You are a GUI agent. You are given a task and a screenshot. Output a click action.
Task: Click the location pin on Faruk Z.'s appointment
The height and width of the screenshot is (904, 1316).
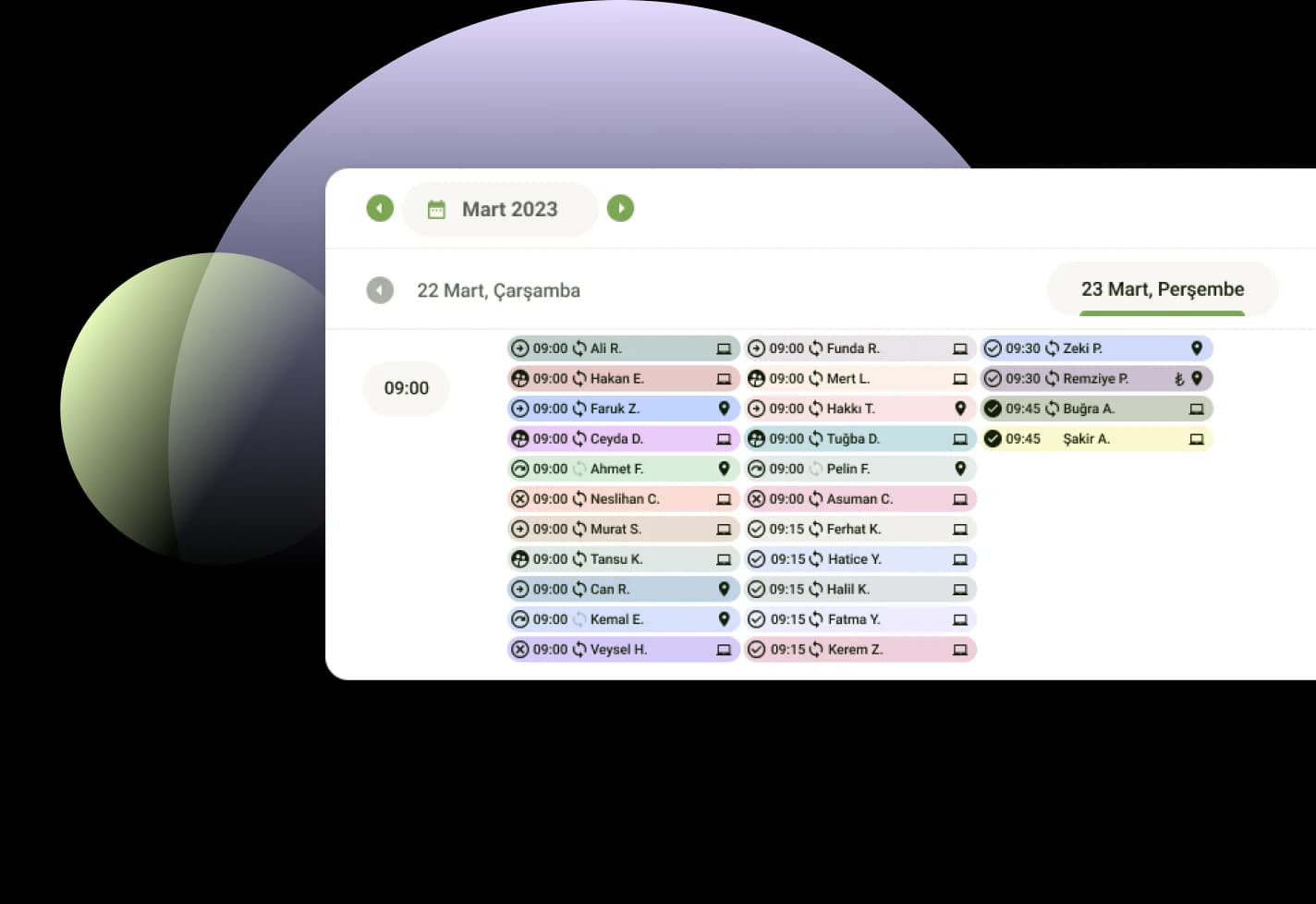(724, 409)
